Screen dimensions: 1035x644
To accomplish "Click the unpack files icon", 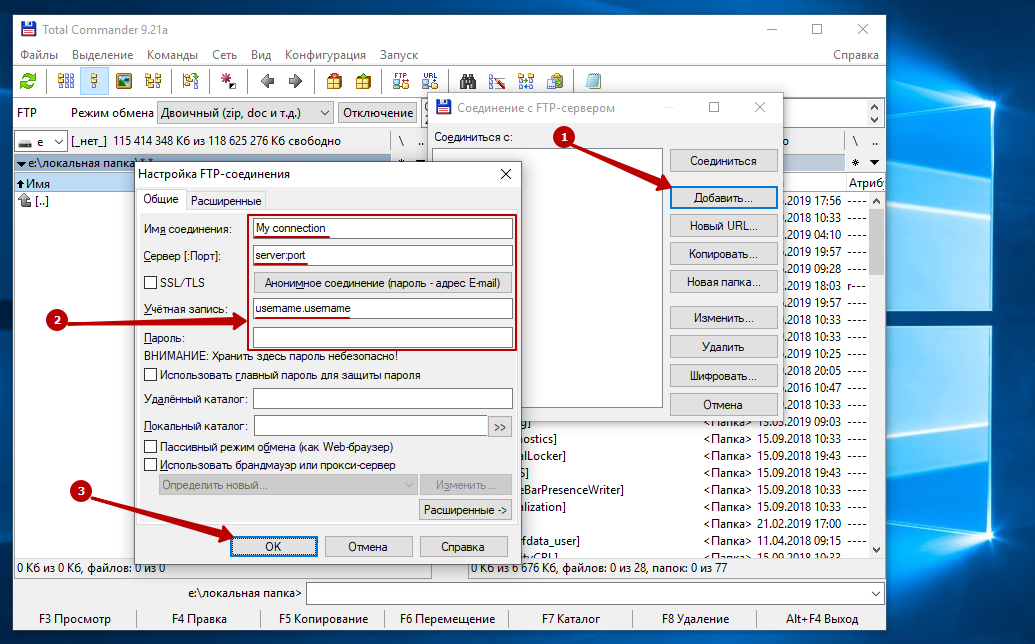I will (363, 81).
